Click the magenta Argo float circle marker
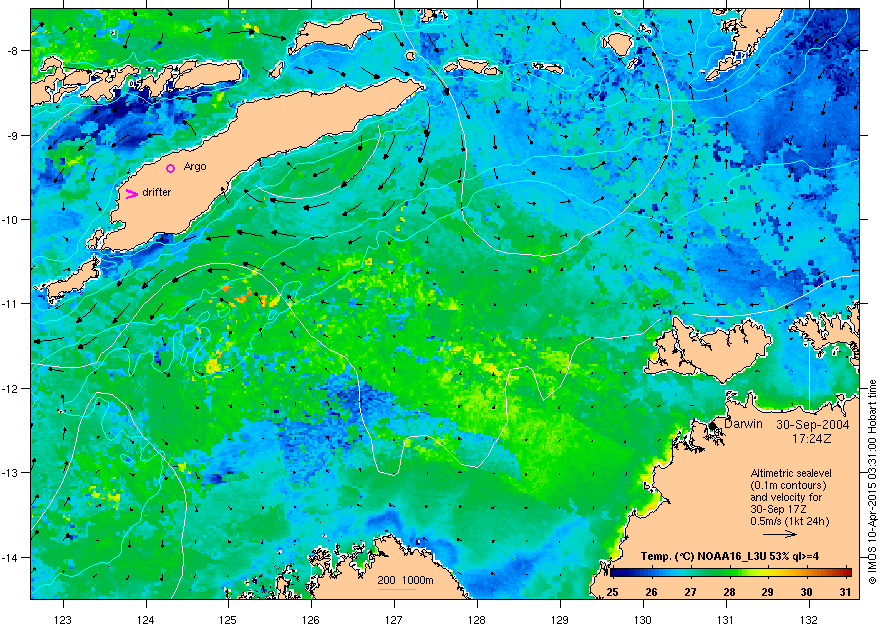Image resolution: width=880 pixels, height=630 pixels. 171,168
